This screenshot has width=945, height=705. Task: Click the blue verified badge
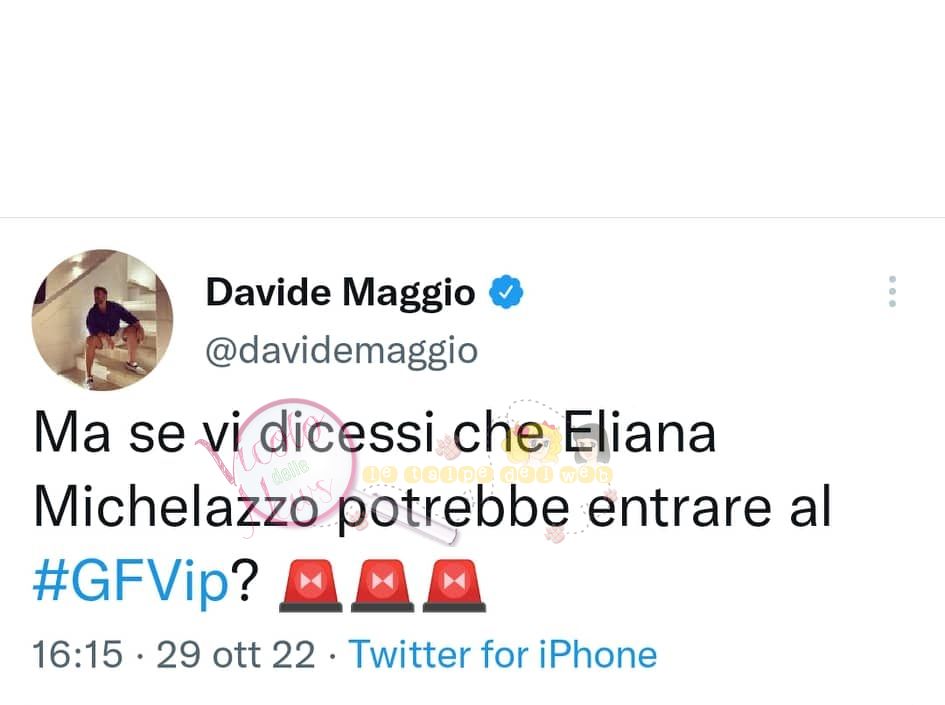(x=505, y=292)
